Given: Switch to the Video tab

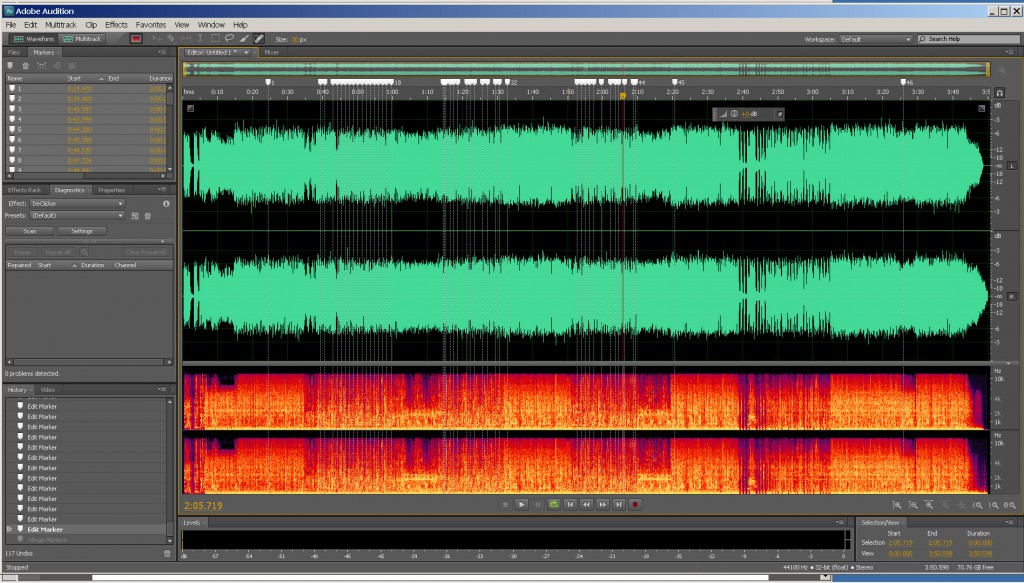Looking at the screenshot, I should [48, 390].
